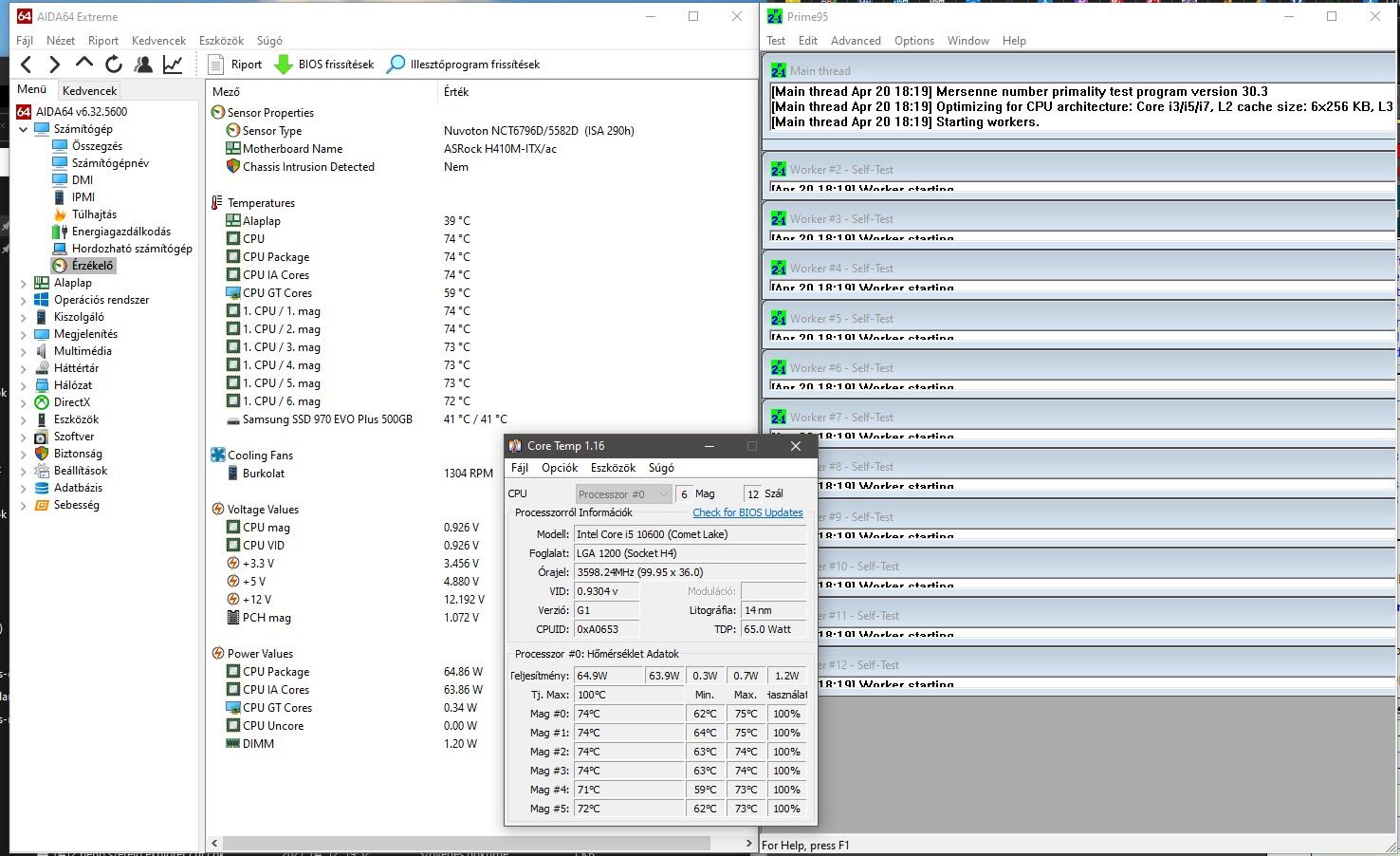The height and width of the screenshot is (856, 1400).
Task: Collapse the Számítógép tree node
Action: tap(24, 129)
